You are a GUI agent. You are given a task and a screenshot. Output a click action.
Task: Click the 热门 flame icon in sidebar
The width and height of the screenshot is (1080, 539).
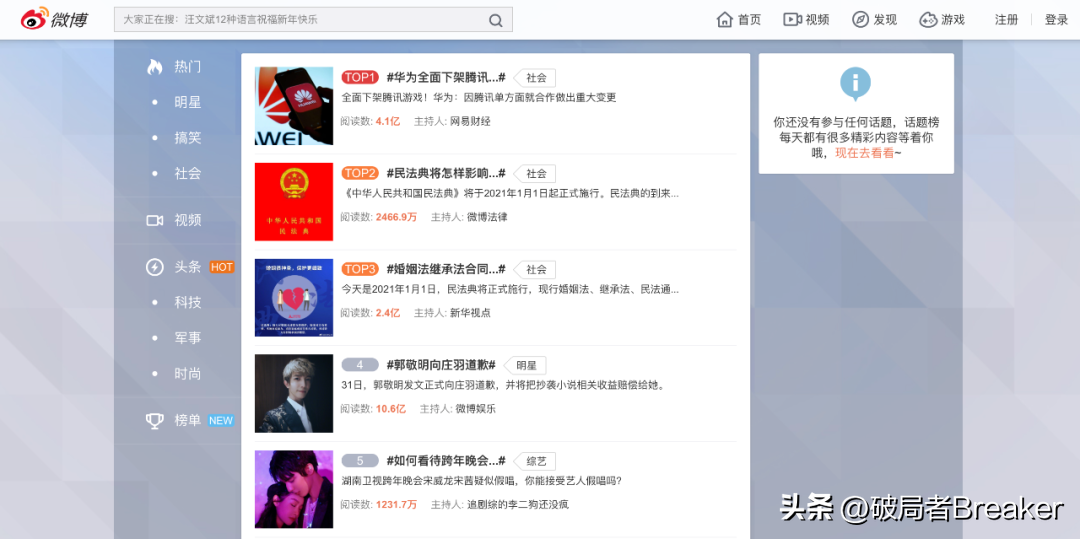click(154, 67)
